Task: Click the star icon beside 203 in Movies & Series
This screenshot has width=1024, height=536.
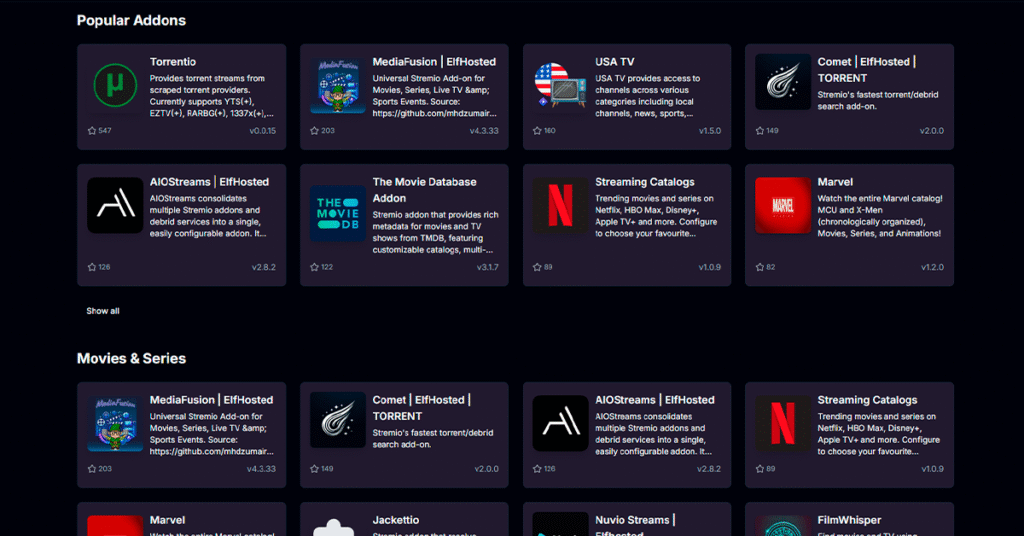Action: (x=92, y=469)
